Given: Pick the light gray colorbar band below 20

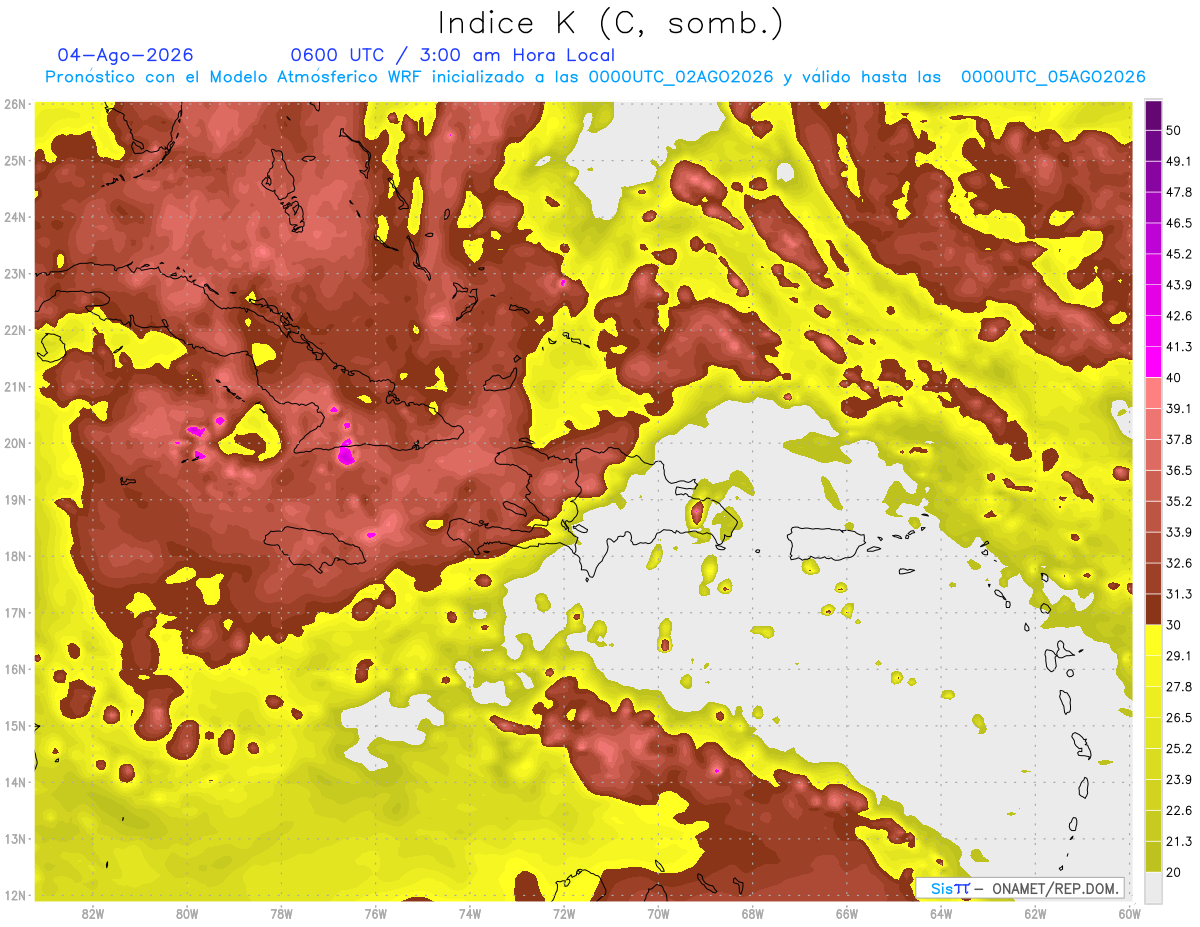Looking at the screenshot, I should 1153,887.
